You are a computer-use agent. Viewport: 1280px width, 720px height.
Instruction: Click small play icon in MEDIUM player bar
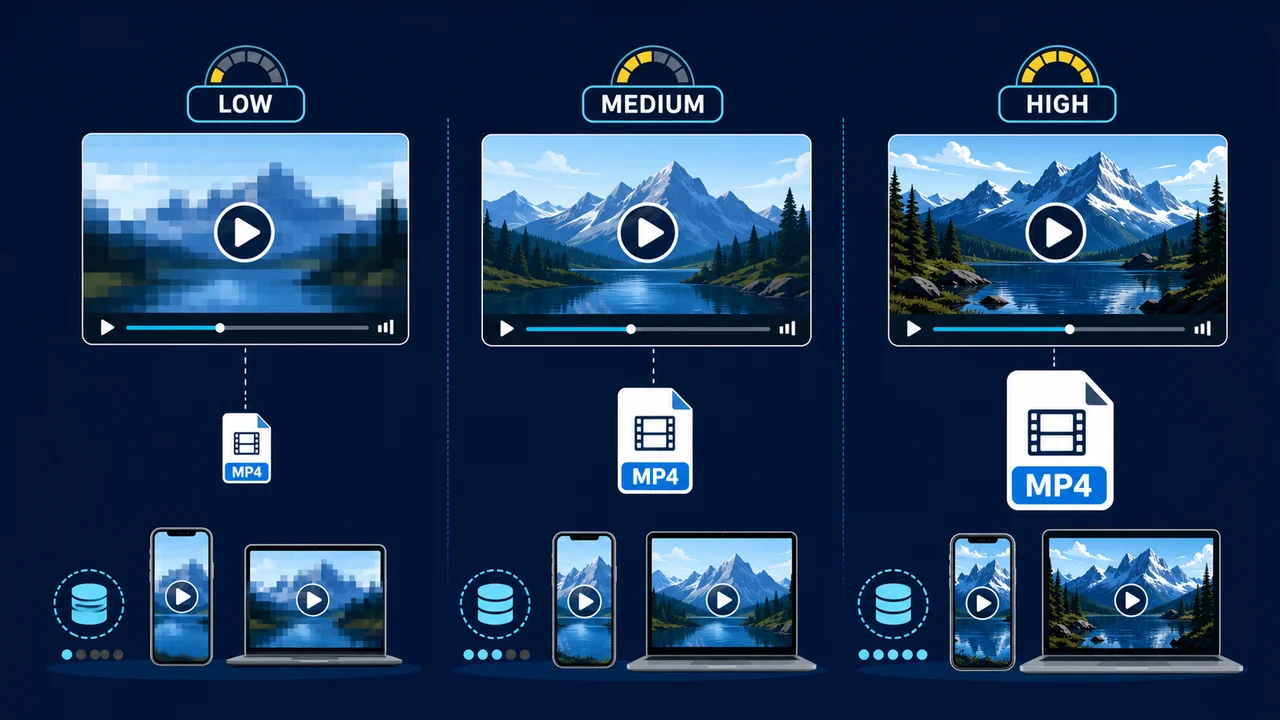[507, 328]
